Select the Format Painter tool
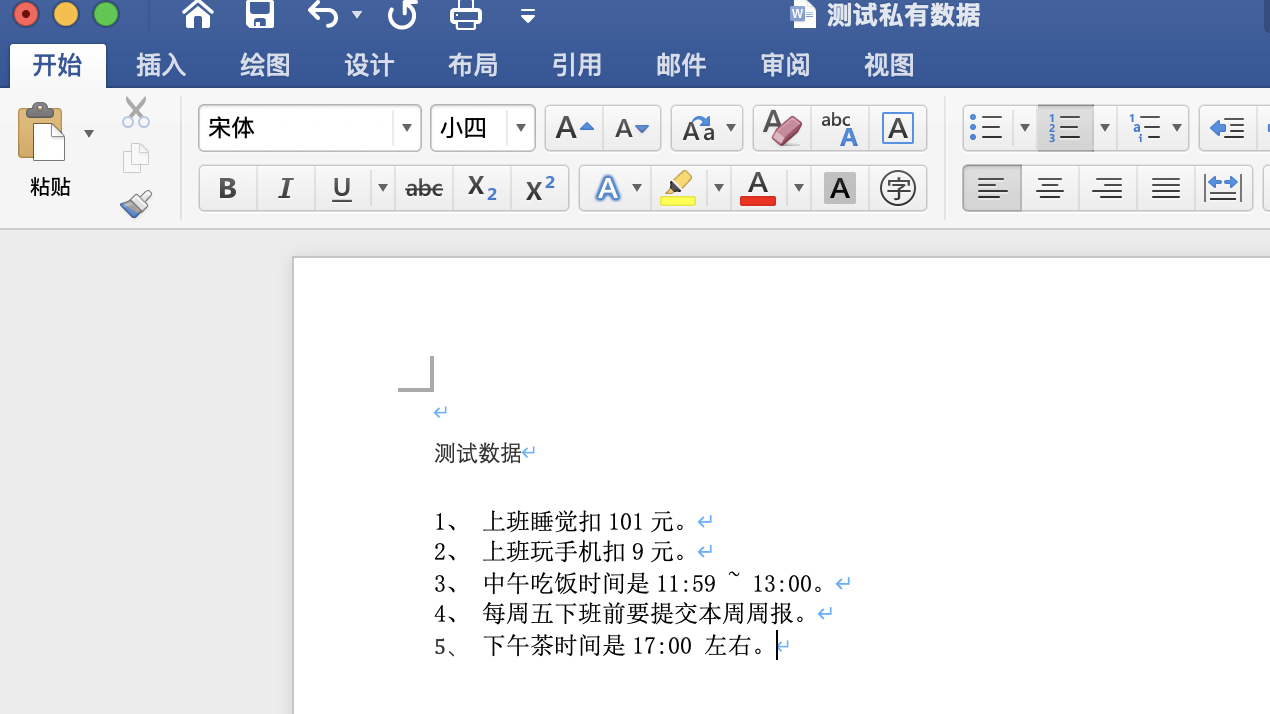The image size is (1270, 714). click(x=135, y=203)
